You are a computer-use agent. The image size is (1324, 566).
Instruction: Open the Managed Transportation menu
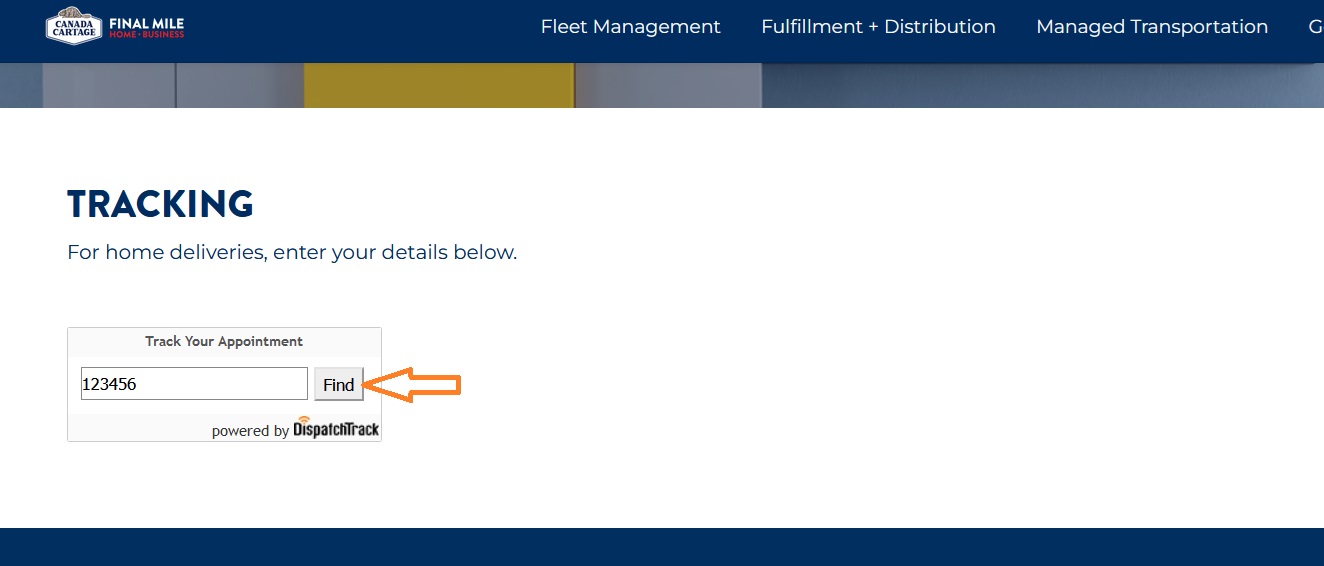[1152, 27]
